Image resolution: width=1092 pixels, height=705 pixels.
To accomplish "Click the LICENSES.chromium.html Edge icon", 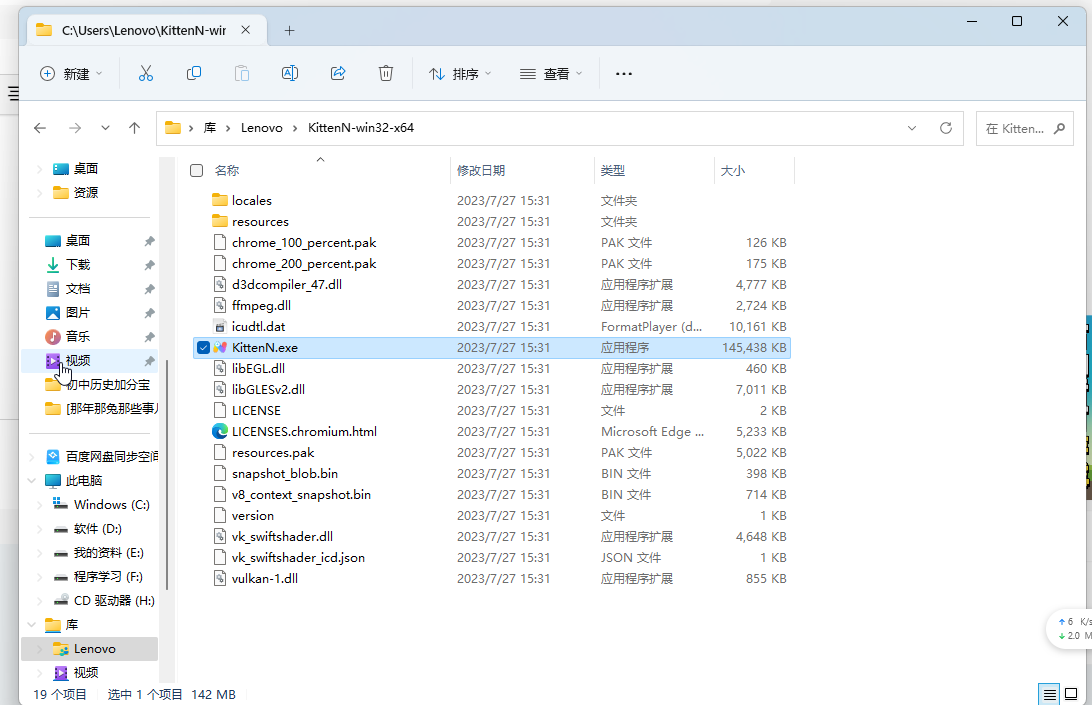I will 220,431.
